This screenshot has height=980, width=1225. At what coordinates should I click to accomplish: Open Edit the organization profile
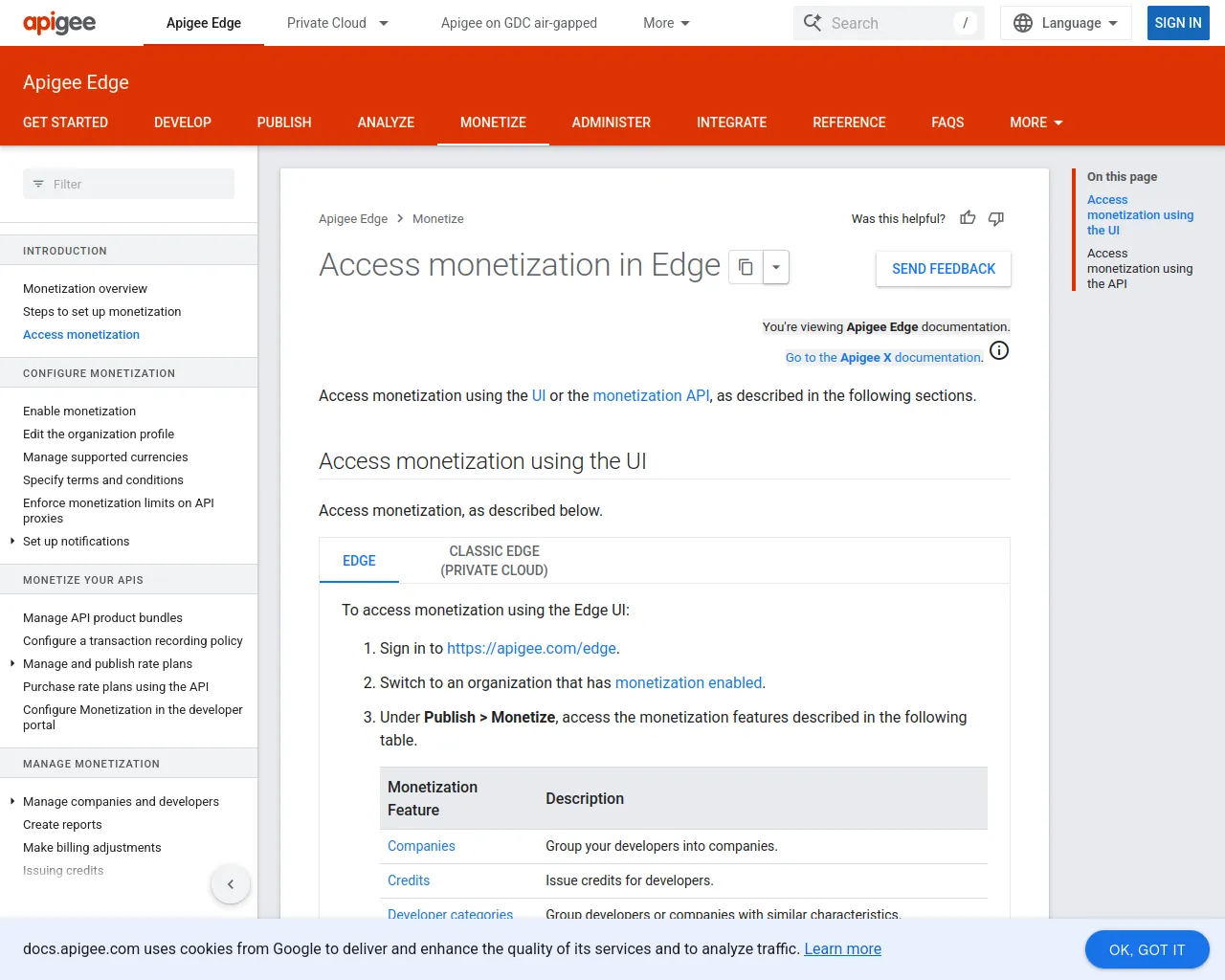point(99,434)
